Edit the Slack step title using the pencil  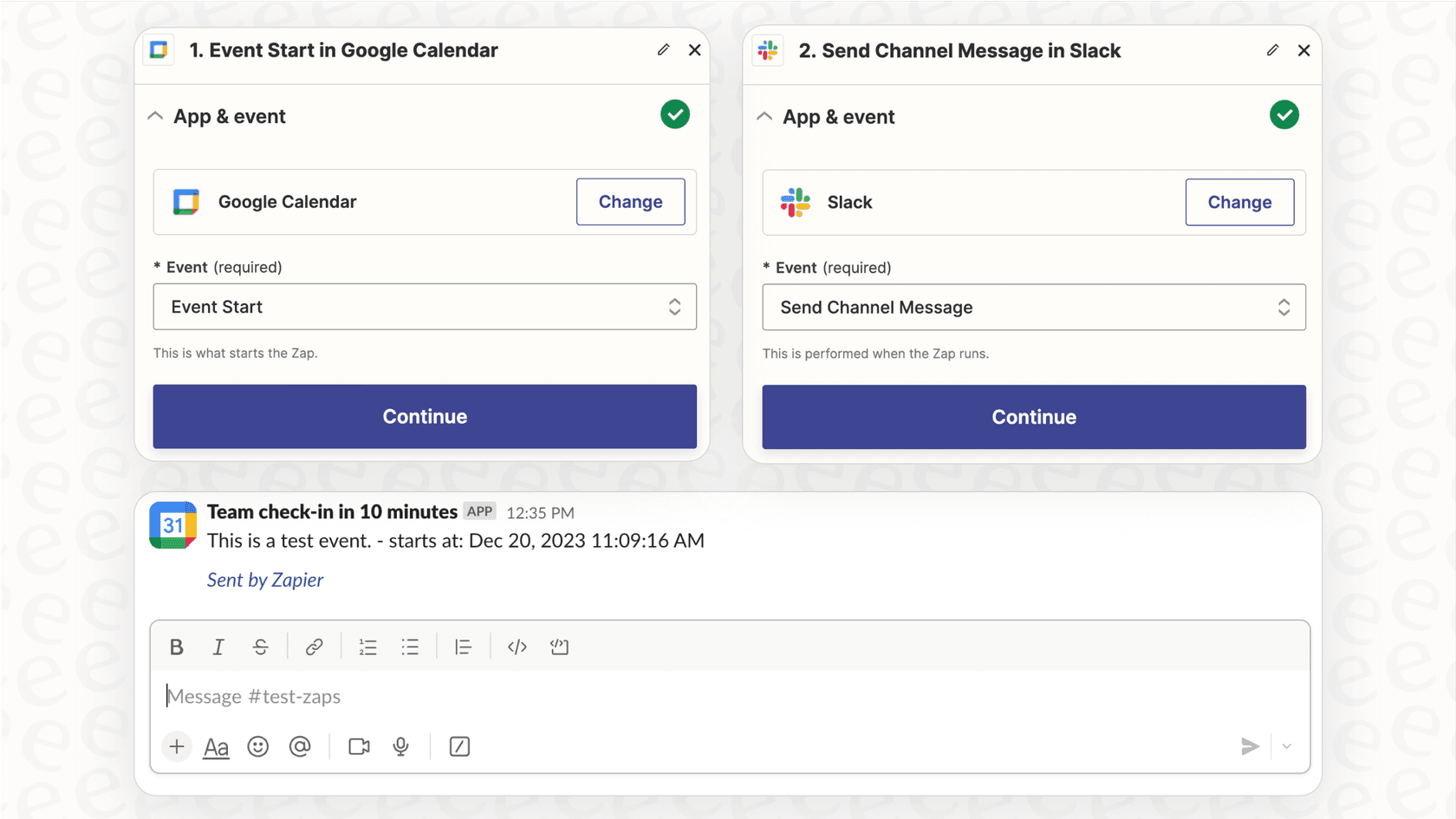pos(1272,50)
